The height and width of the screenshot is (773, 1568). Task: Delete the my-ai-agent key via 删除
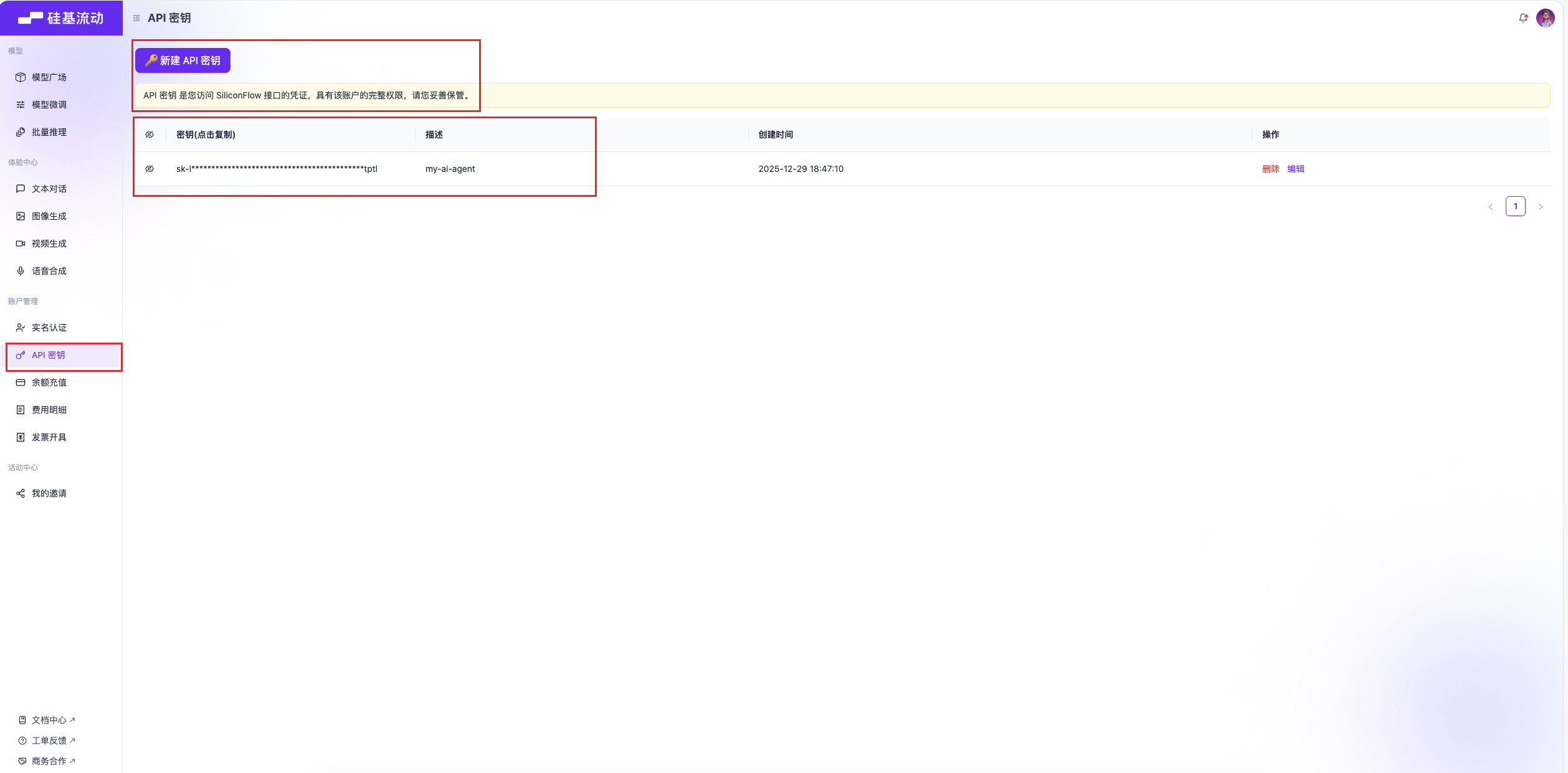pos(1270,169)
